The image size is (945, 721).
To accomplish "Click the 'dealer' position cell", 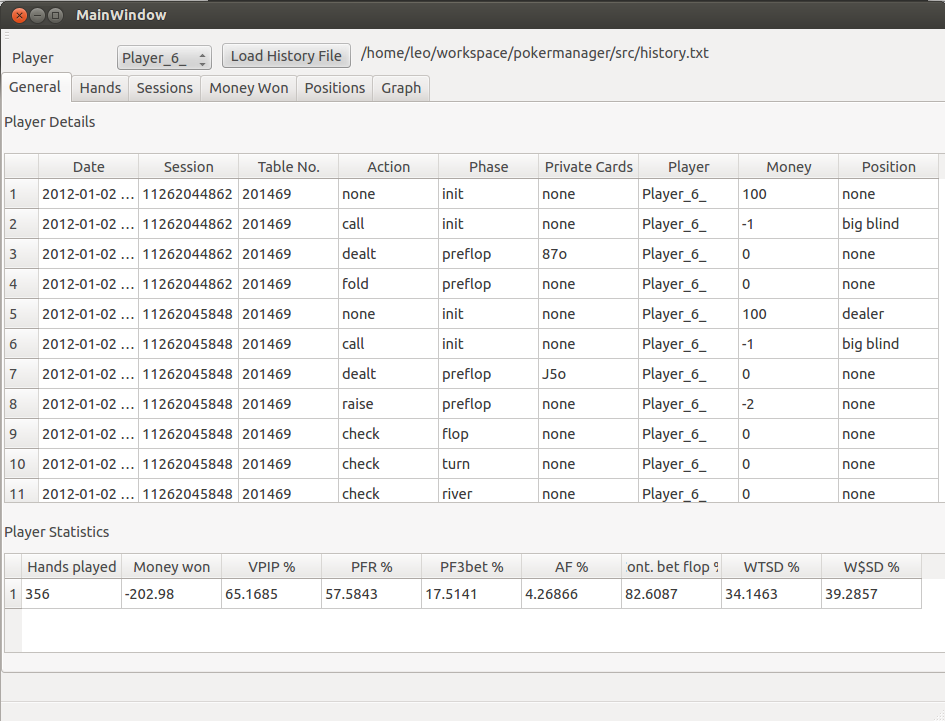I will click(x=889, y=314).
